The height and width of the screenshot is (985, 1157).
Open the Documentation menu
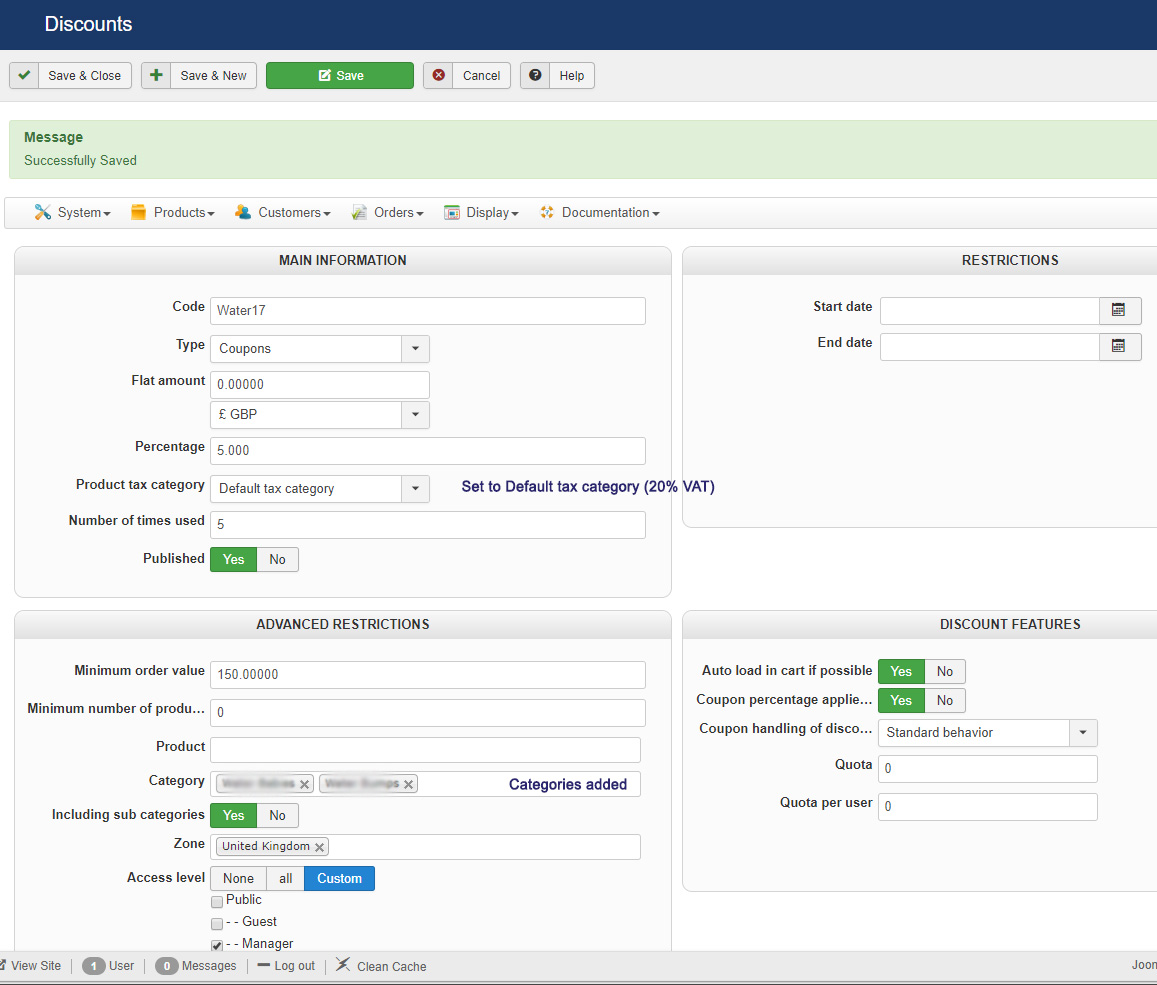tap(599, 212)
